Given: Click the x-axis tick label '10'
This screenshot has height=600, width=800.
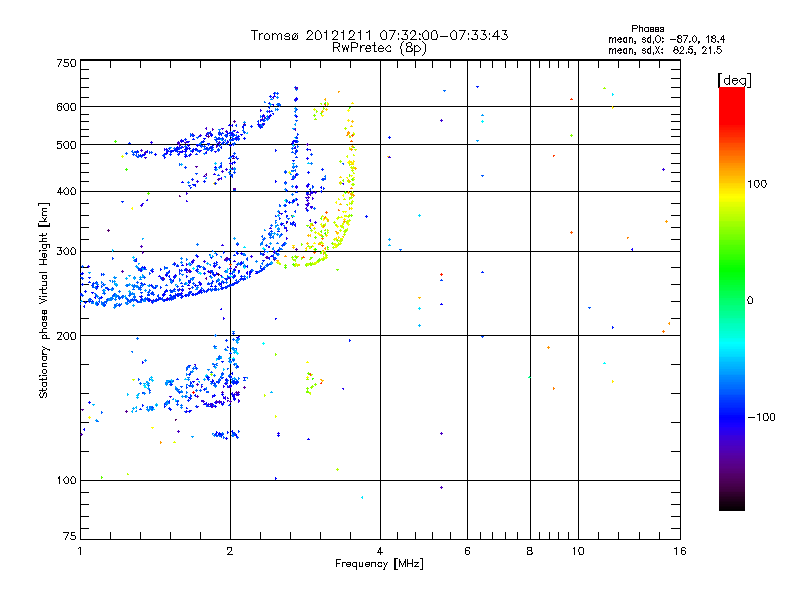Looking at the screenshot, I should [578, 551].
